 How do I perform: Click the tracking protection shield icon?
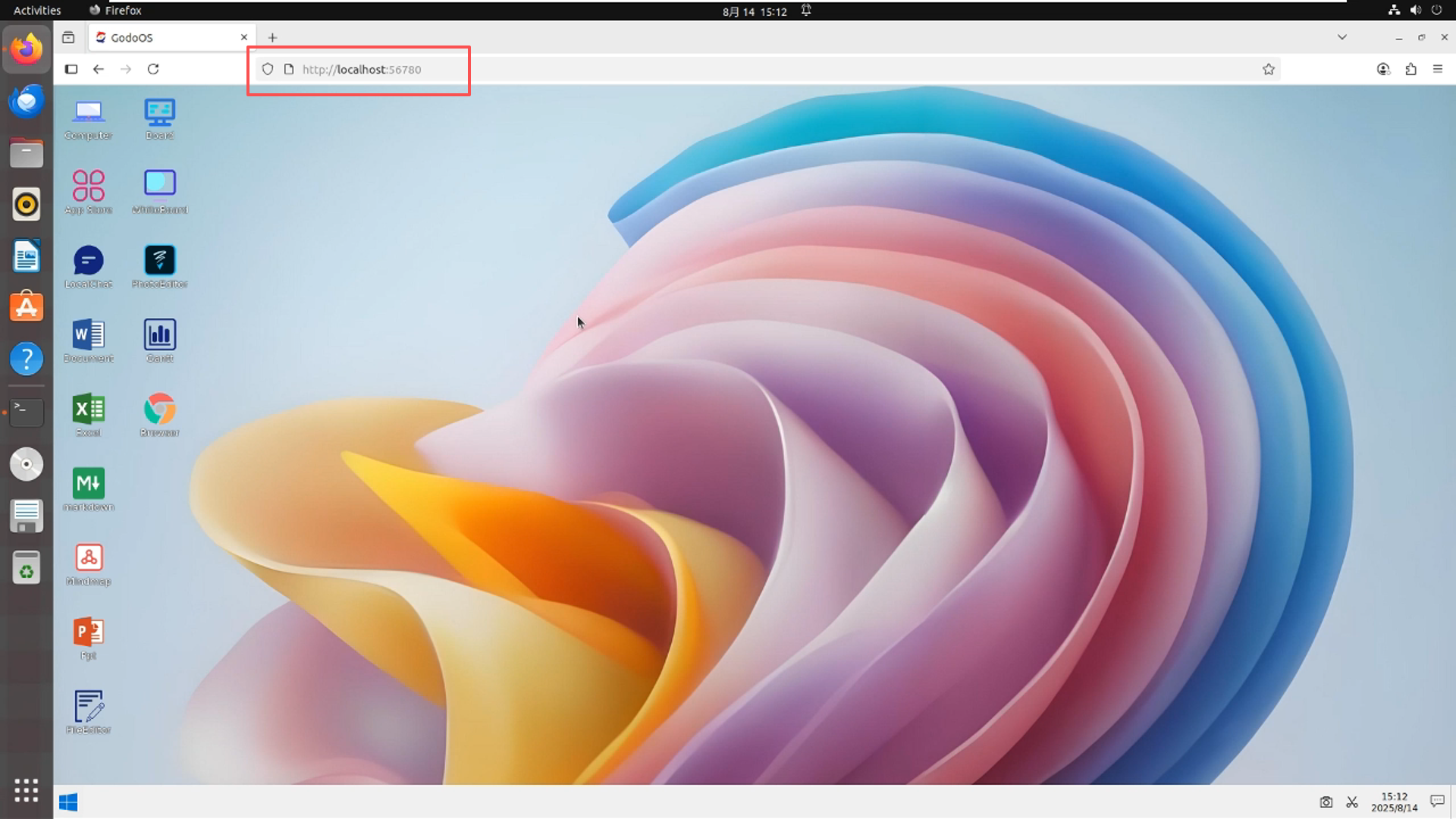tap(268, 69)
